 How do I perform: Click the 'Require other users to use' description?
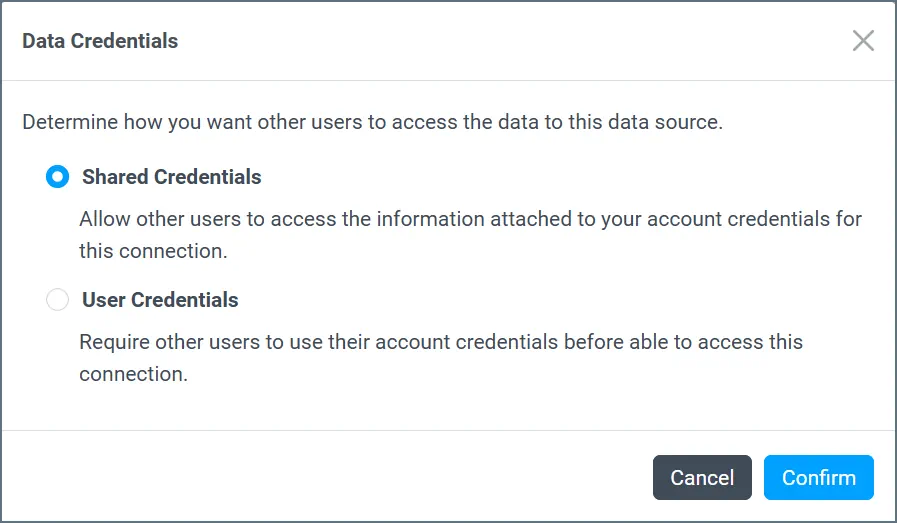coord(441,341)
